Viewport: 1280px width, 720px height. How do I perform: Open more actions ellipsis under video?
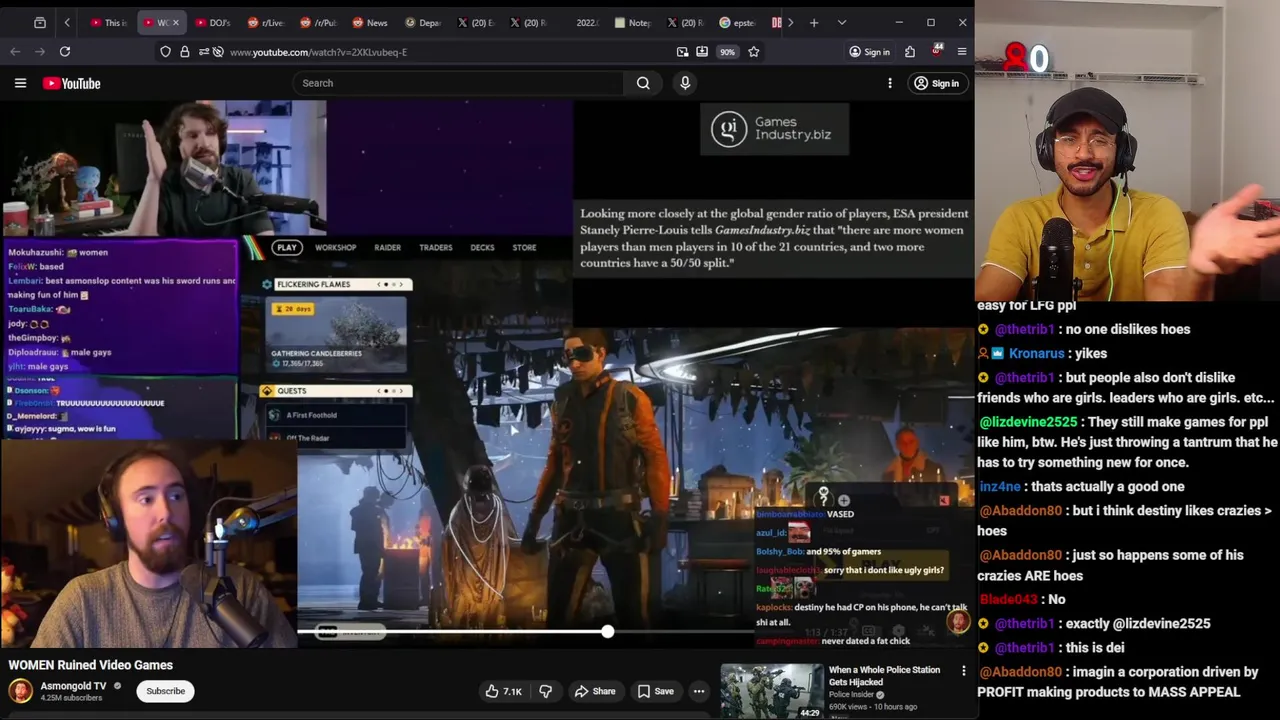pyautogui.click(x=699, y=691)
